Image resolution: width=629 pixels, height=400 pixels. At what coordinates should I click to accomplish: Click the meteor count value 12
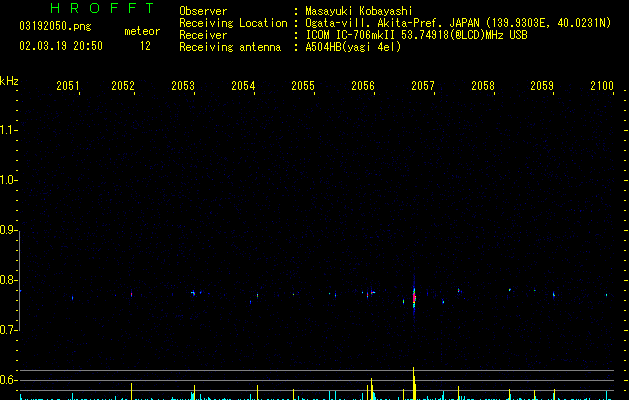tap(145, 46)
